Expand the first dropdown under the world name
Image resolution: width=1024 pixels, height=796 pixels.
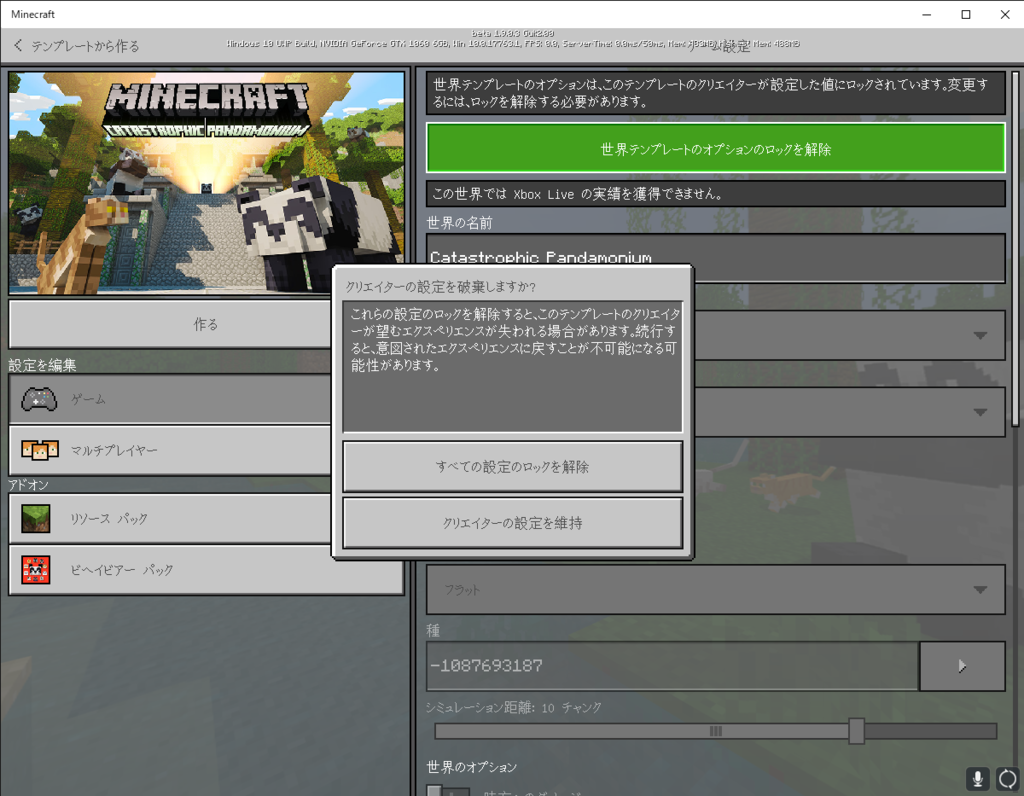point(849,335)
